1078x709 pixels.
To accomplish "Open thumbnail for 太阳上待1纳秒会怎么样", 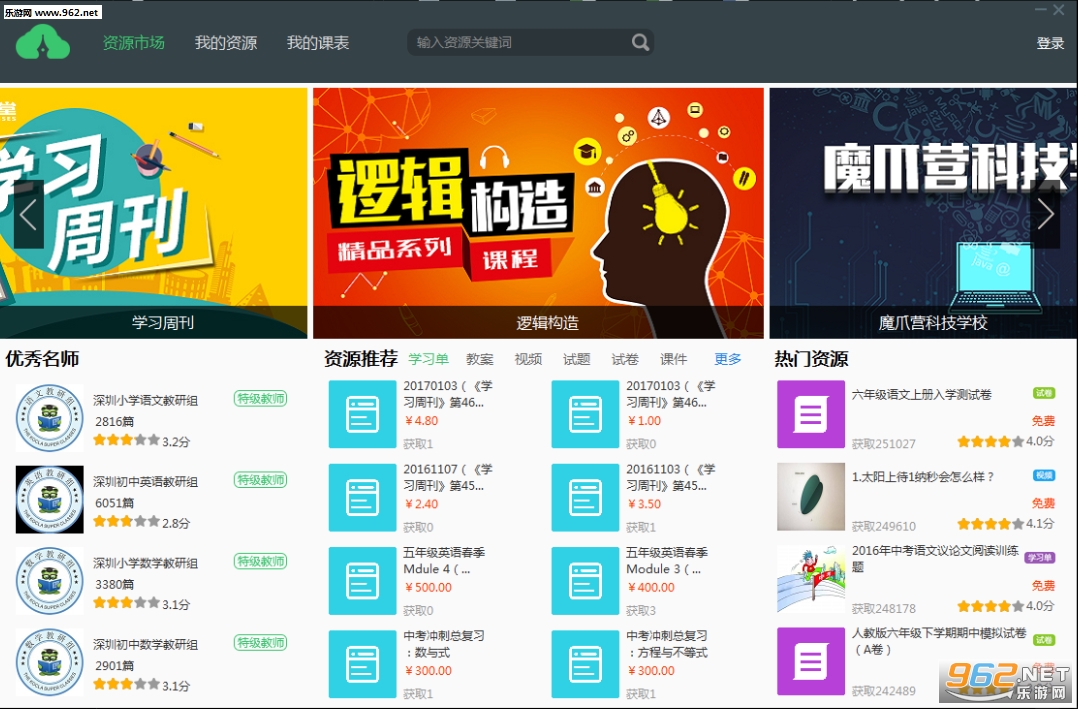I will click(811, 497).
